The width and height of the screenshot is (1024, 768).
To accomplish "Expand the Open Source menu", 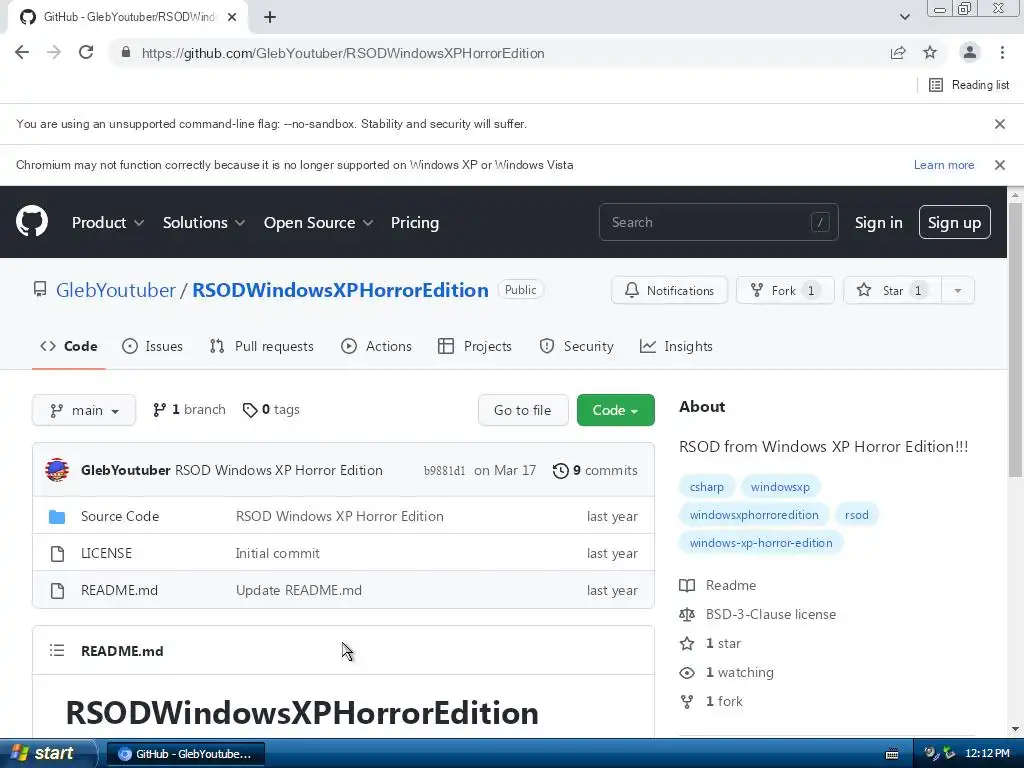I will point(319,223).
